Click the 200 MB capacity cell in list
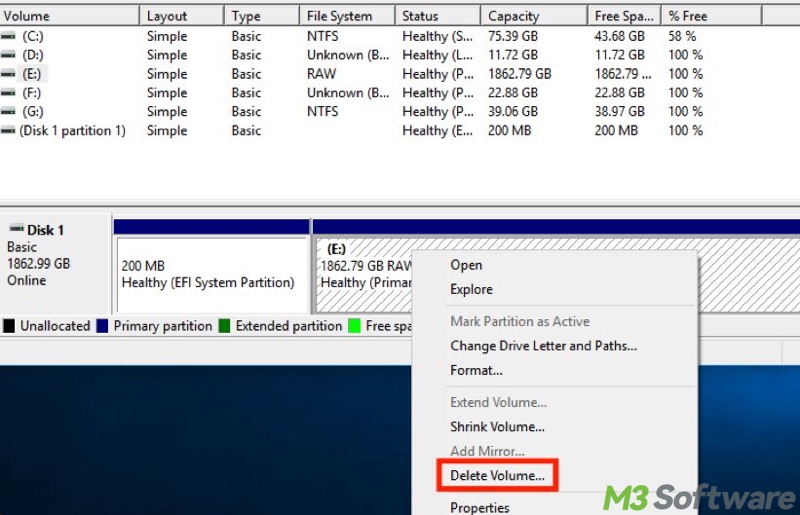 [x=509, y=130]
